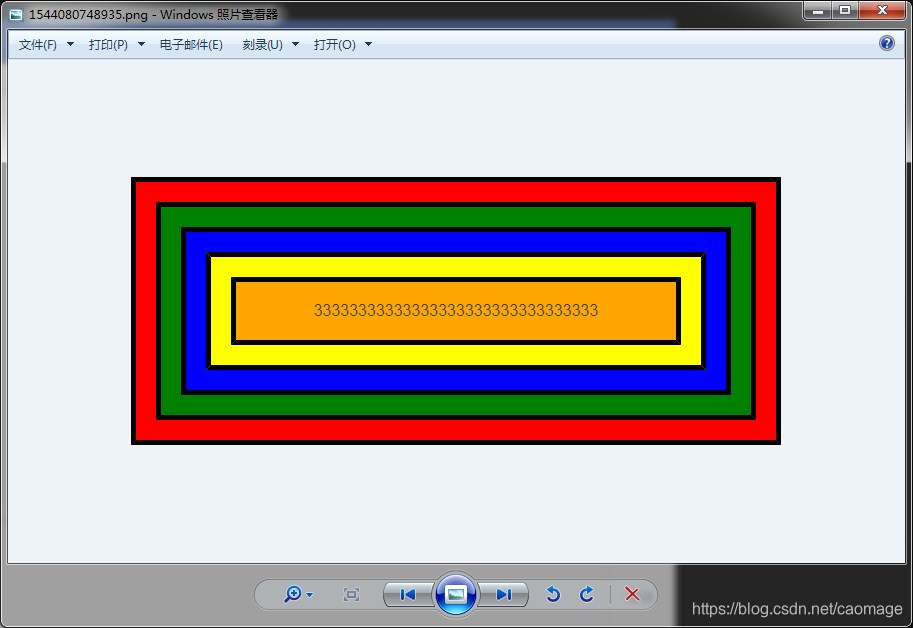This screenshot has width=913, height=628.
Task: Open the 刻录(U) menu
Action: (x=263, y=45)
